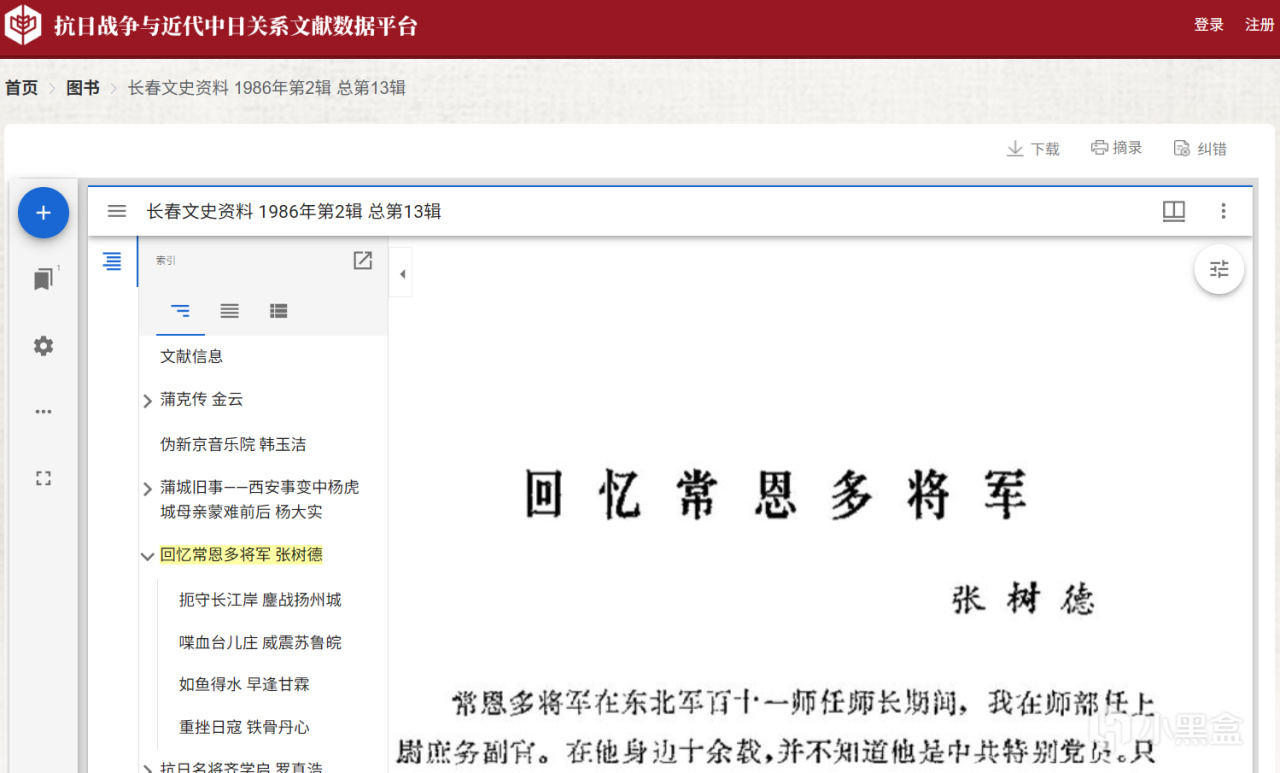The width and height of the screenshot is (1280, 773).
Task: Open the vertical three-dot options menu
Action: [x=1223, y=211]
